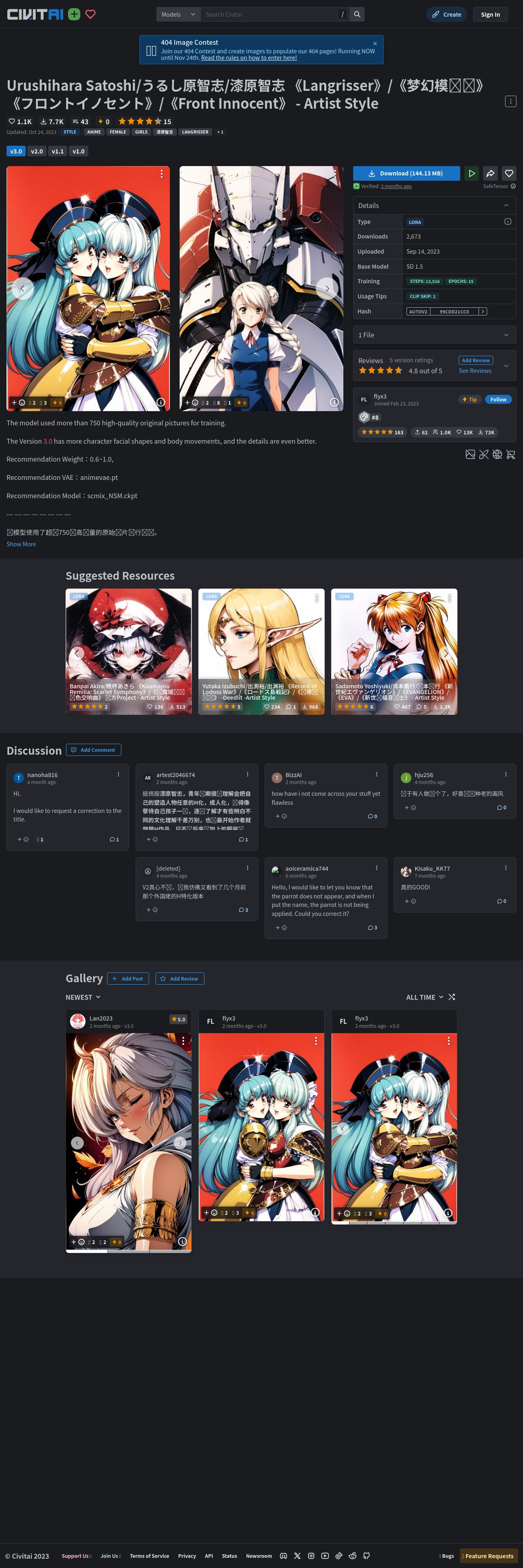Close the 404 Image Contest banner
523x1568 pixels.
[x=375, y=43]
